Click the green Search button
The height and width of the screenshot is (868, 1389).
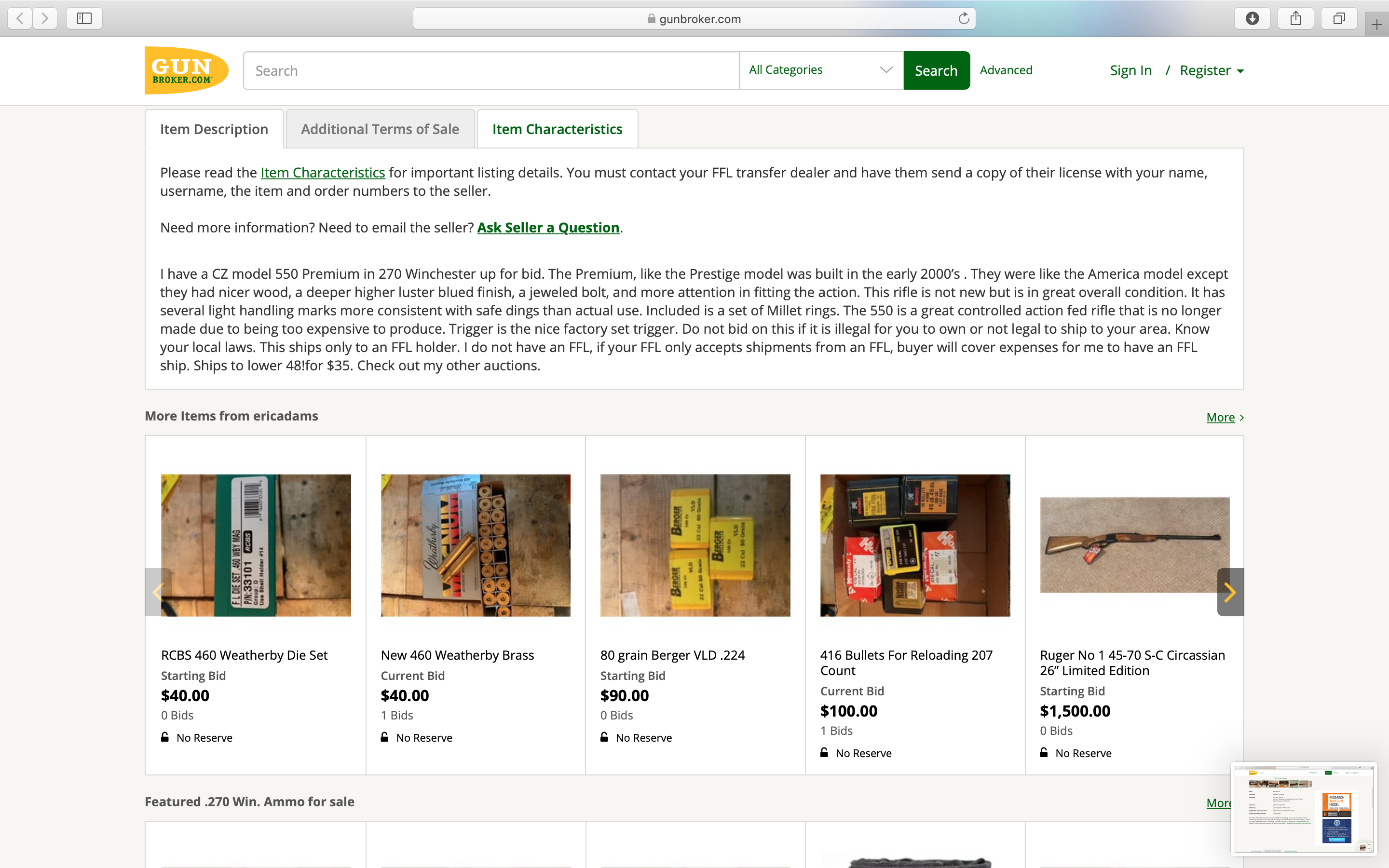point(936,70)
